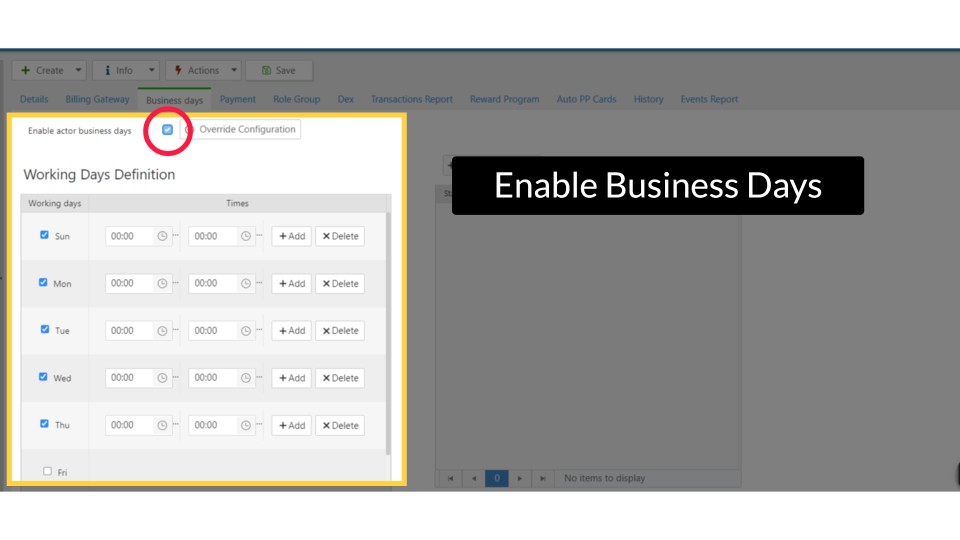Click the Wednesday start time input field
The width and height of the screenshot is (960, 540).
(x=128, y=378)
